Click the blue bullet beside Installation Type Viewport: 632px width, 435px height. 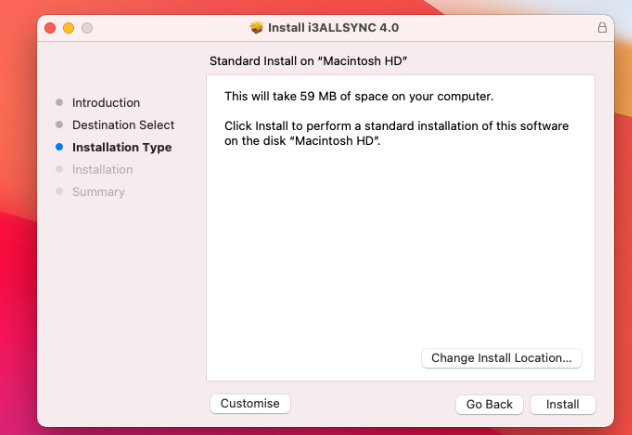coord(59,147)
